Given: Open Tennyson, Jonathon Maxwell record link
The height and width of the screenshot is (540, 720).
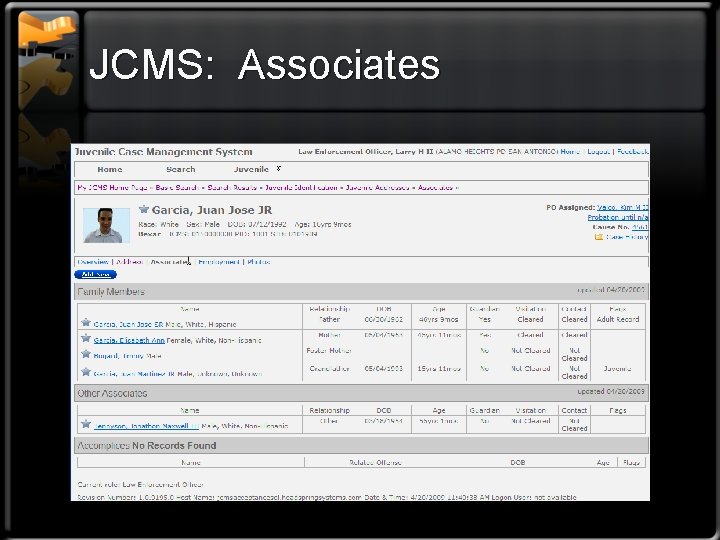Looking at the screenshot, I should [x=146, y=426].
